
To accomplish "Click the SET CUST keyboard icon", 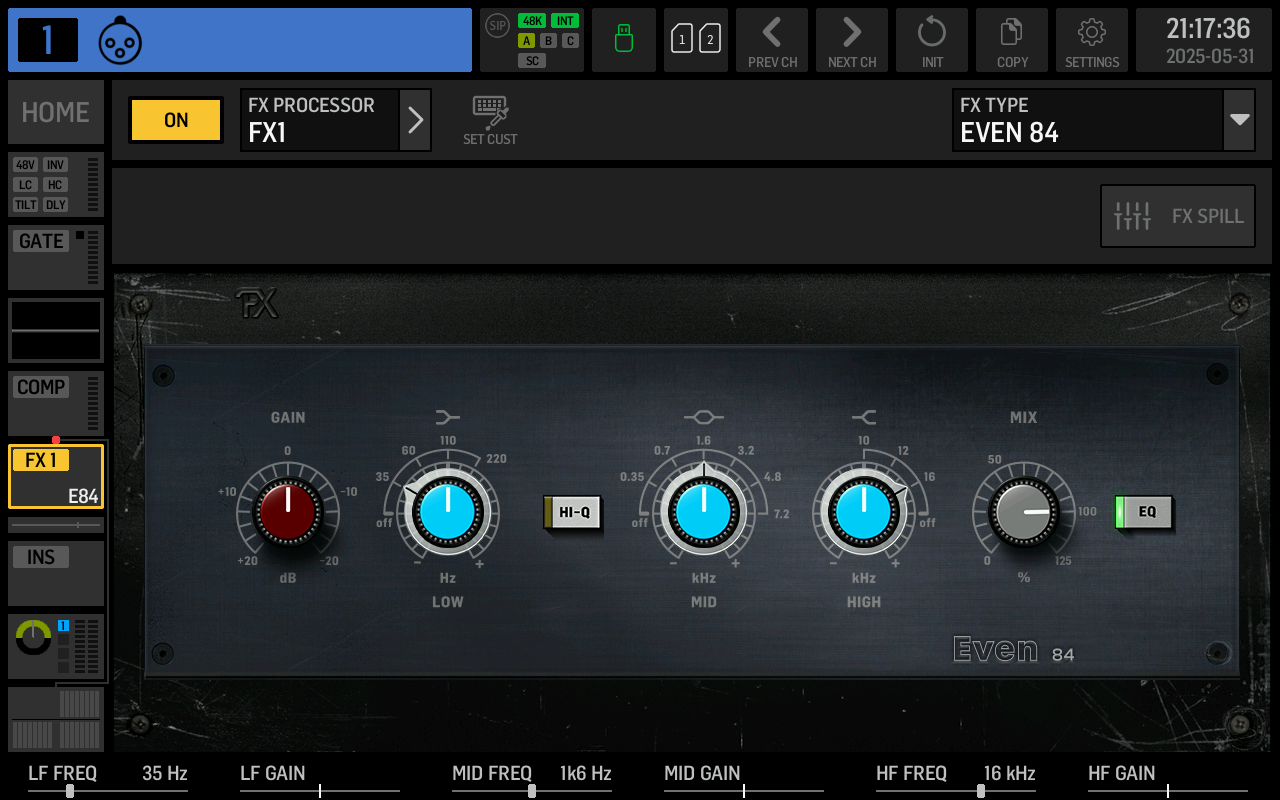I will 490,120.
